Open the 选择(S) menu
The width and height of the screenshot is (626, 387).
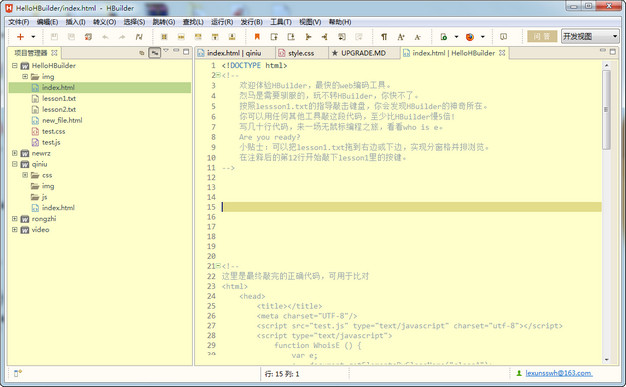(x=134, y=22)
